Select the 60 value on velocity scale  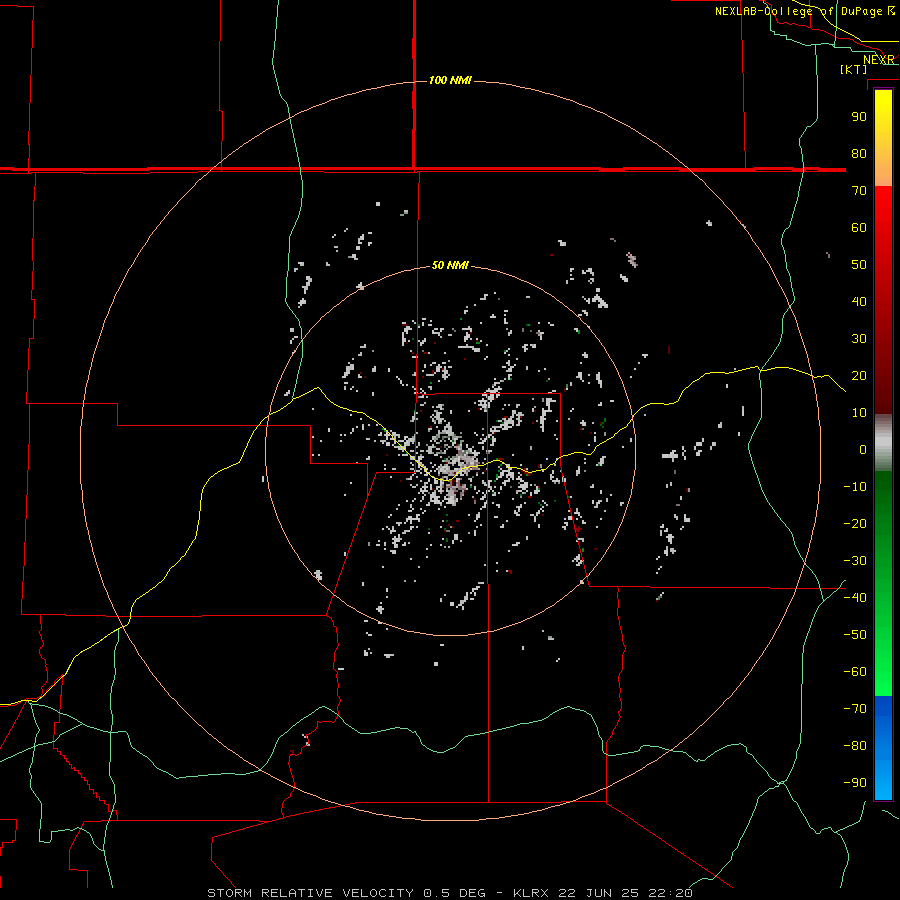(859, 227)
